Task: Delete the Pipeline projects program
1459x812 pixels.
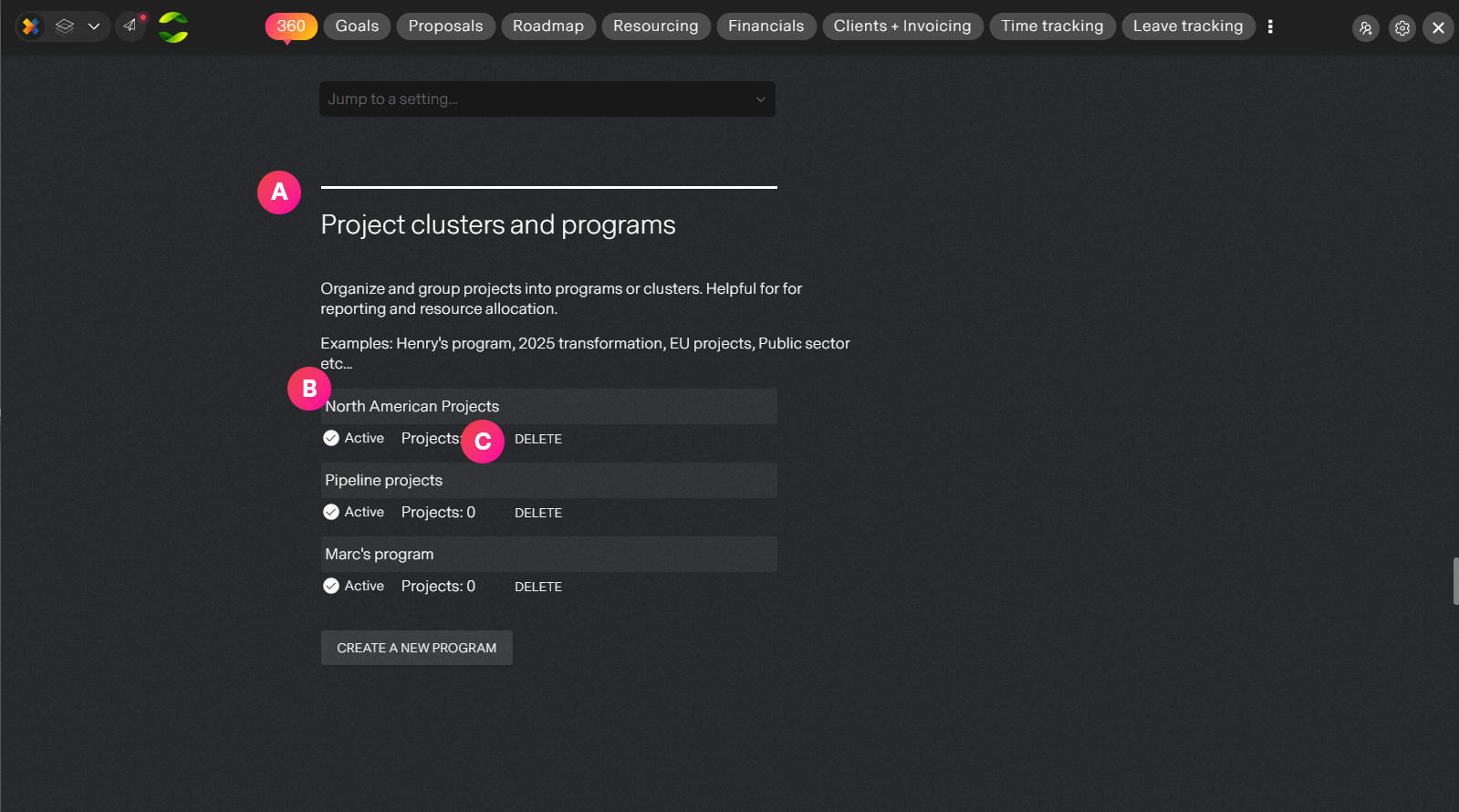Action: point(538,513)
